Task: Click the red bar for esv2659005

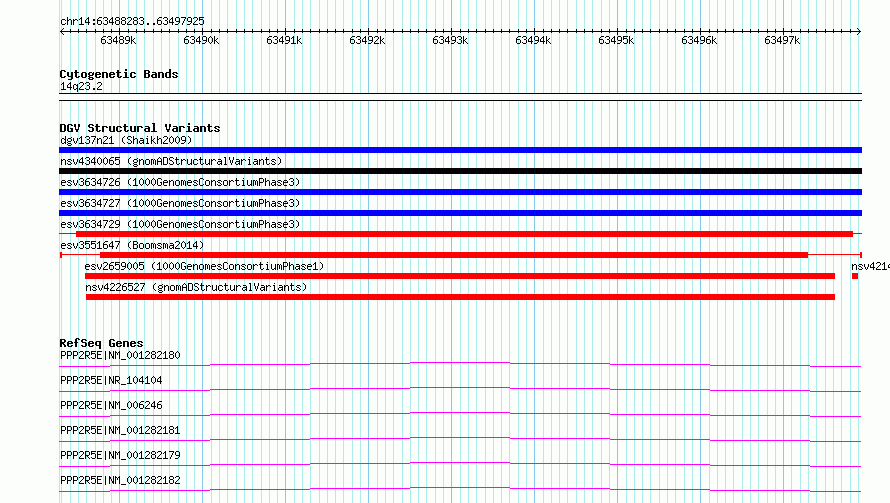Action: point(460,276)
